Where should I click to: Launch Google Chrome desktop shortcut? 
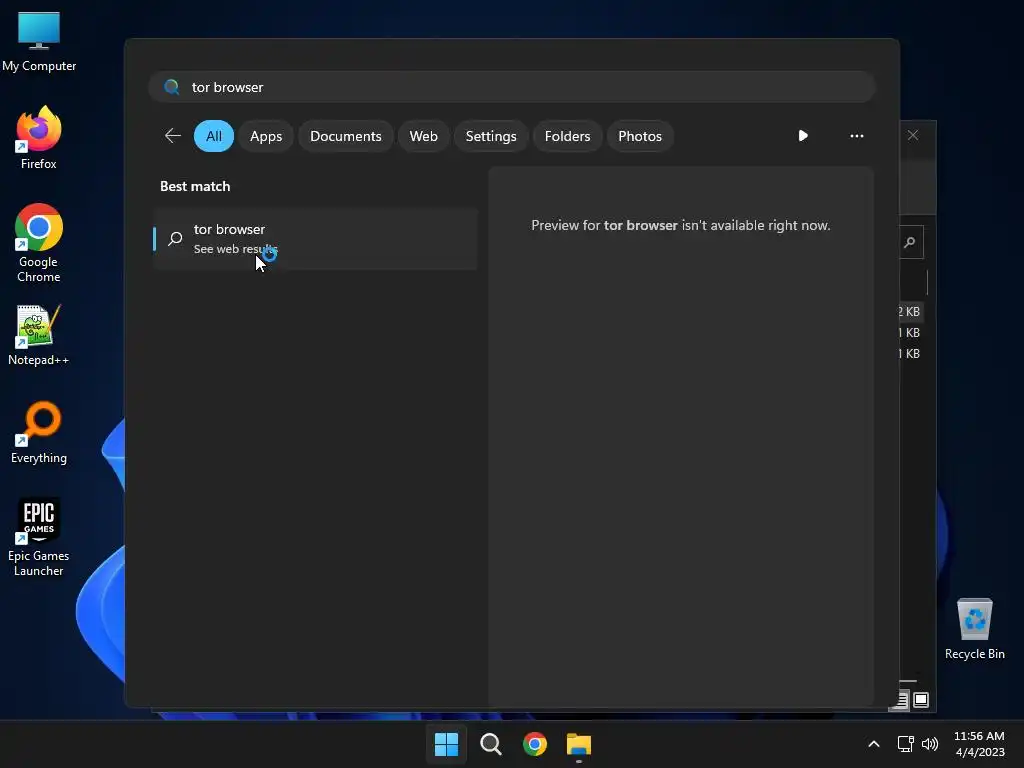click(39, 243)
